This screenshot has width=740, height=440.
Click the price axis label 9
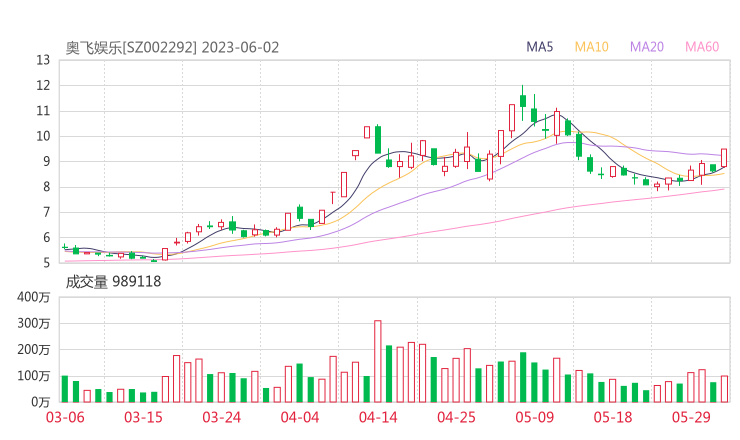pyautogui.click(x=46, y=162)
